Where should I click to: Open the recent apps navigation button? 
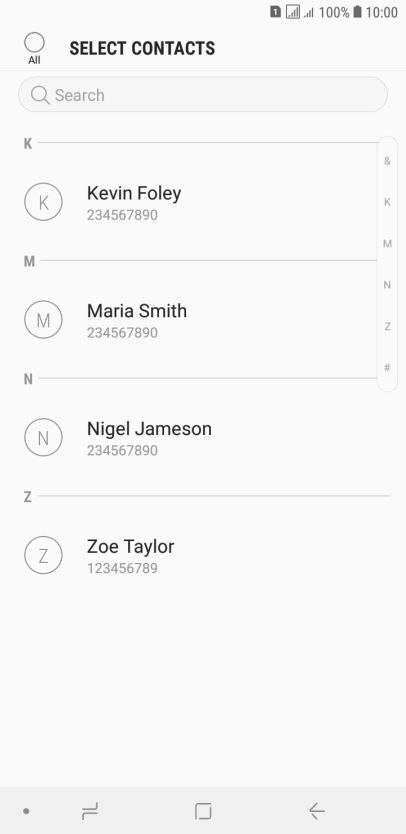click(x=90, y=811)
